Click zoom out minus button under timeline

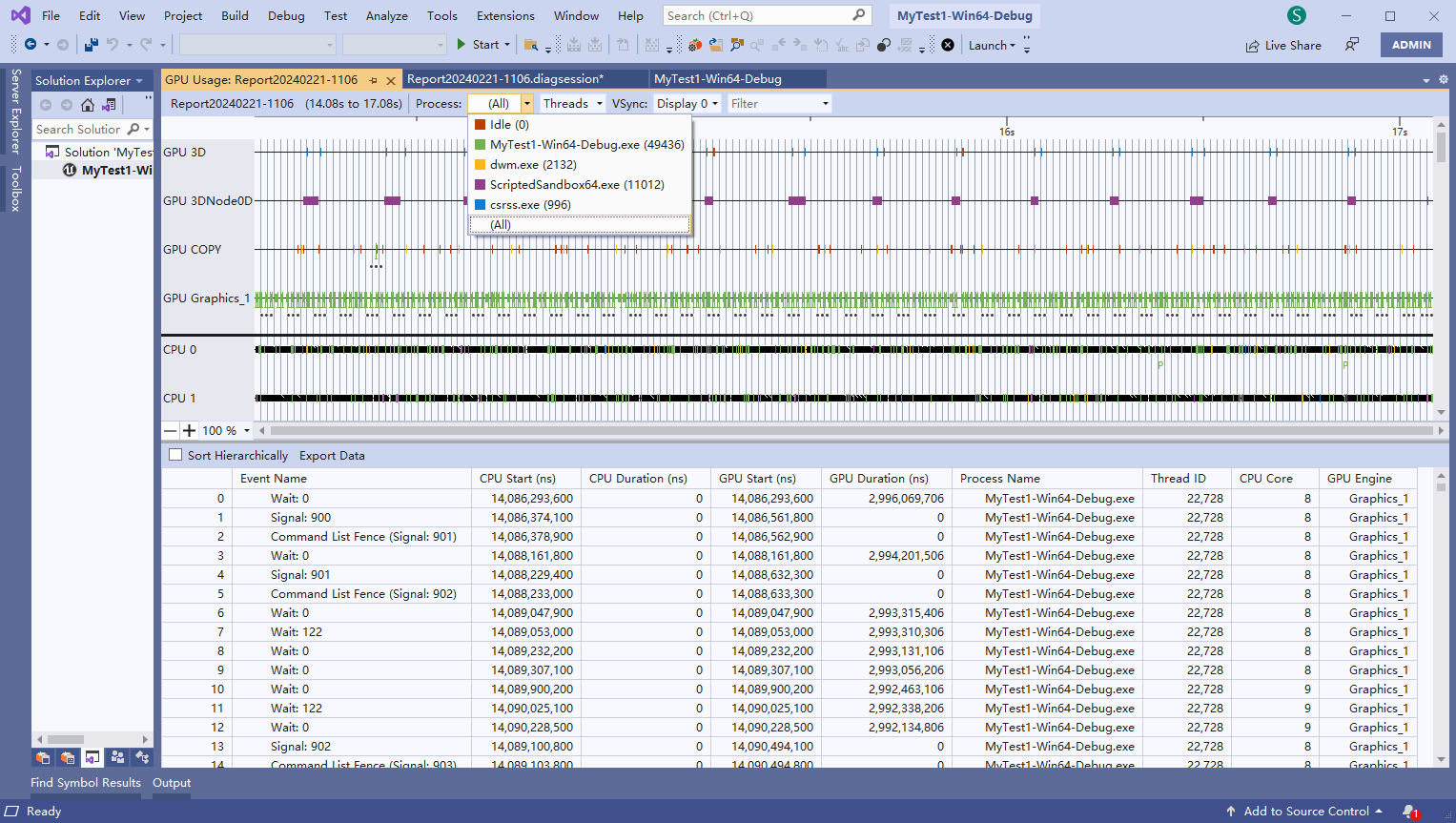pos(171,431)
